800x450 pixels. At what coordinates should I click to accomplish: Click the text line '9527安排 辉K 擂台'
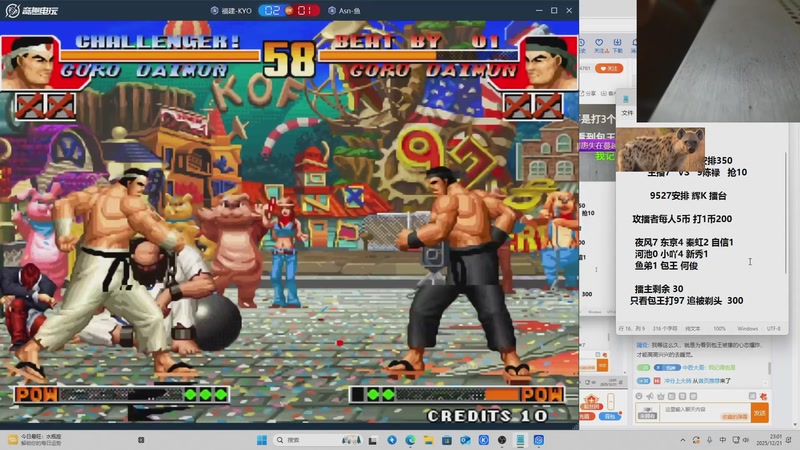tap(688, 195)
